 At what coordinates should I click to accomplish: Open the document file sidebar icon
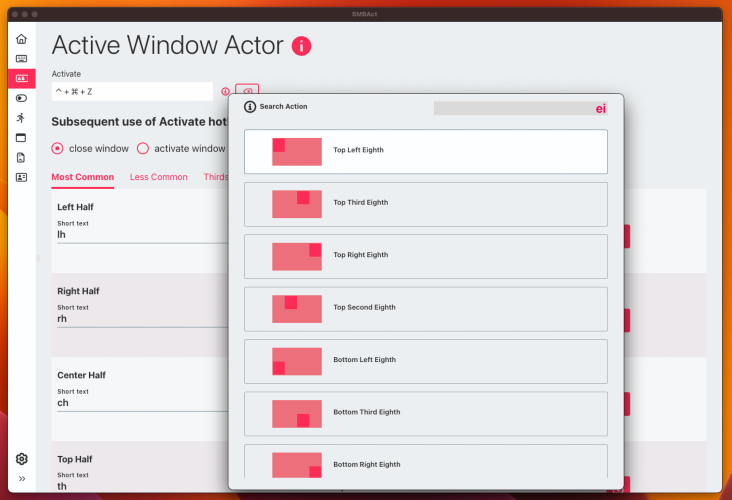click(21, 157)
